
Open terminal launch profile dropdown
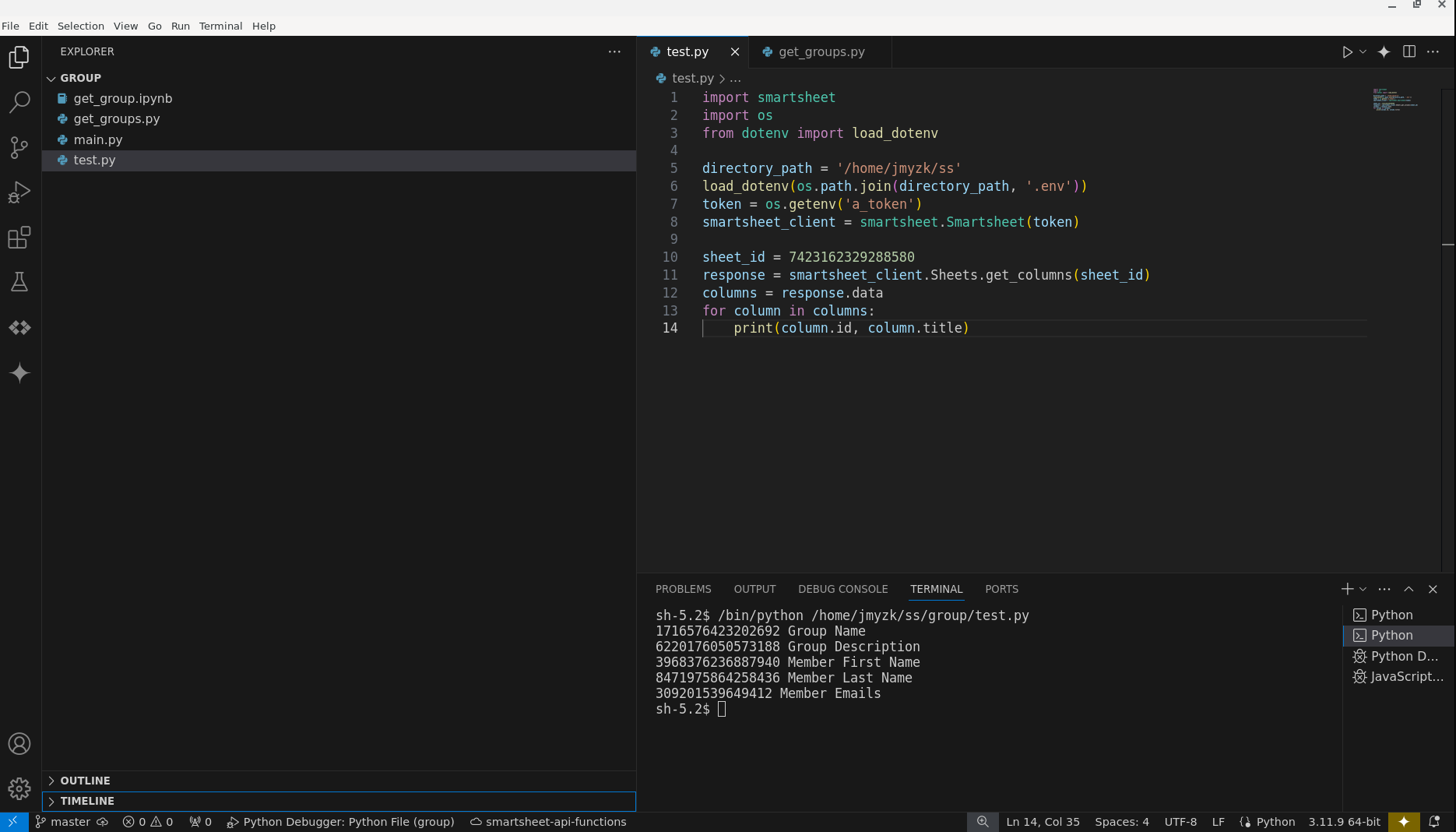[1363, 589]
